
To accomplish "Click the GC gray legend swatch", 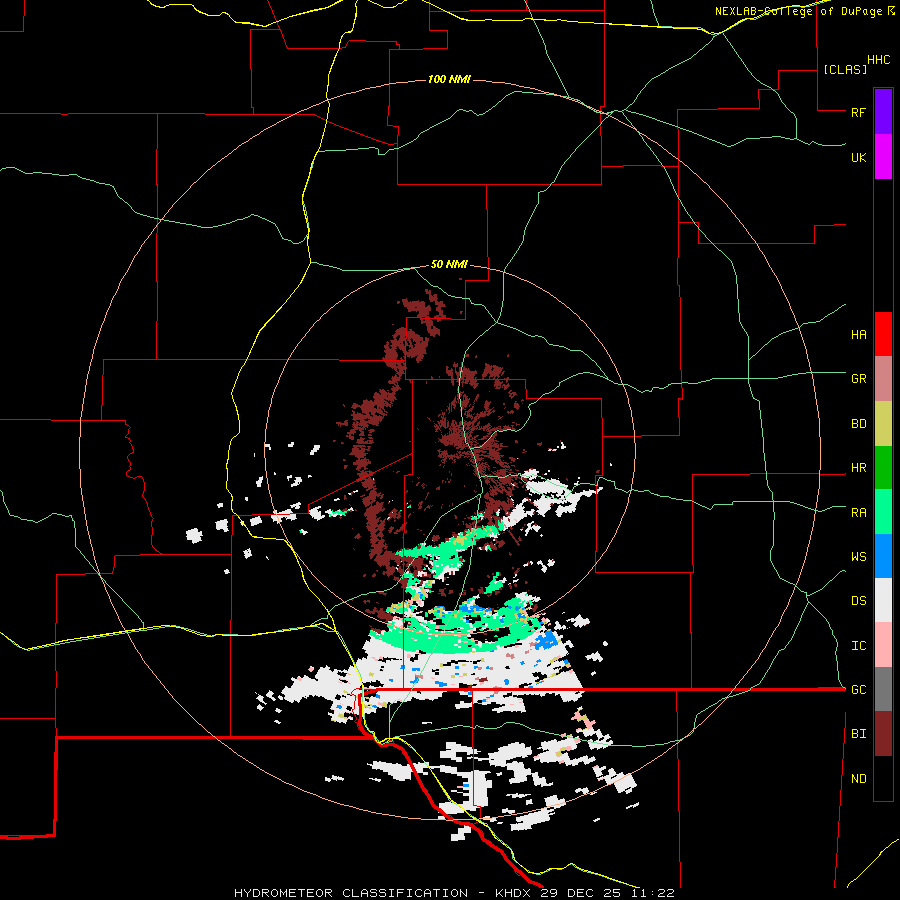I will 883,689.
